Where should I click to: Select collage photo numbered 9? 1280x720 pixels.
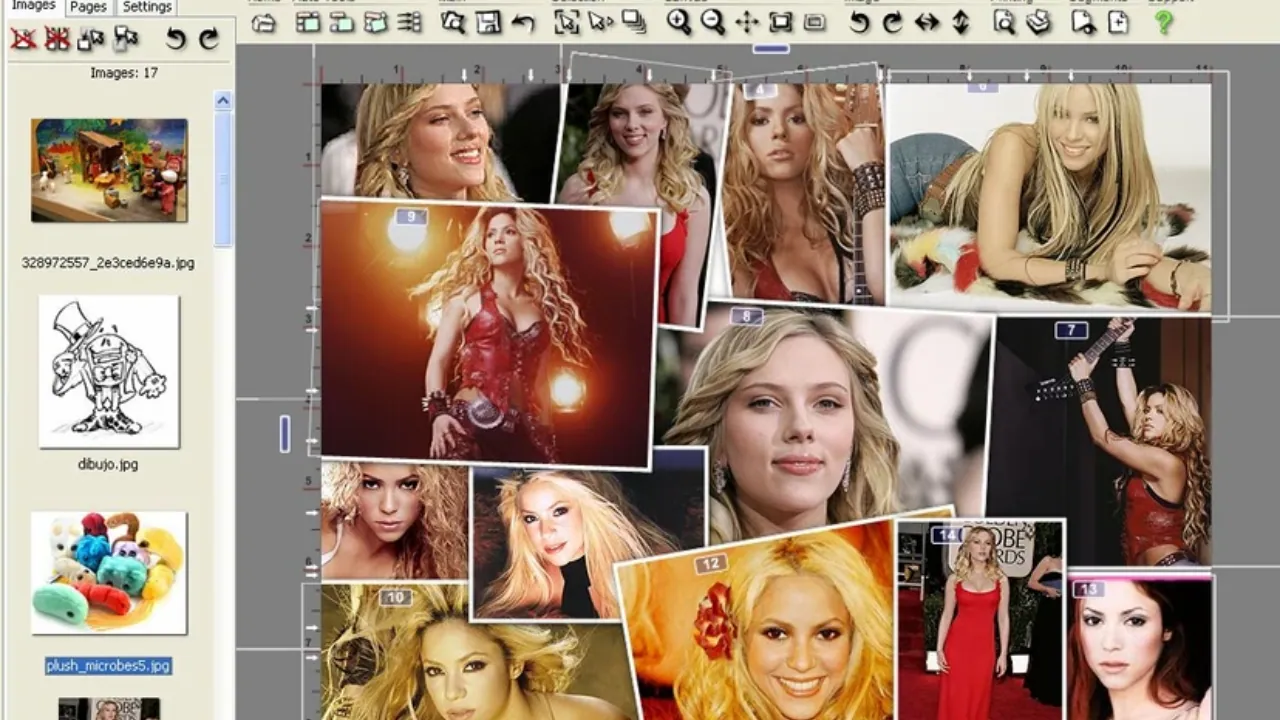click(486, 334)
